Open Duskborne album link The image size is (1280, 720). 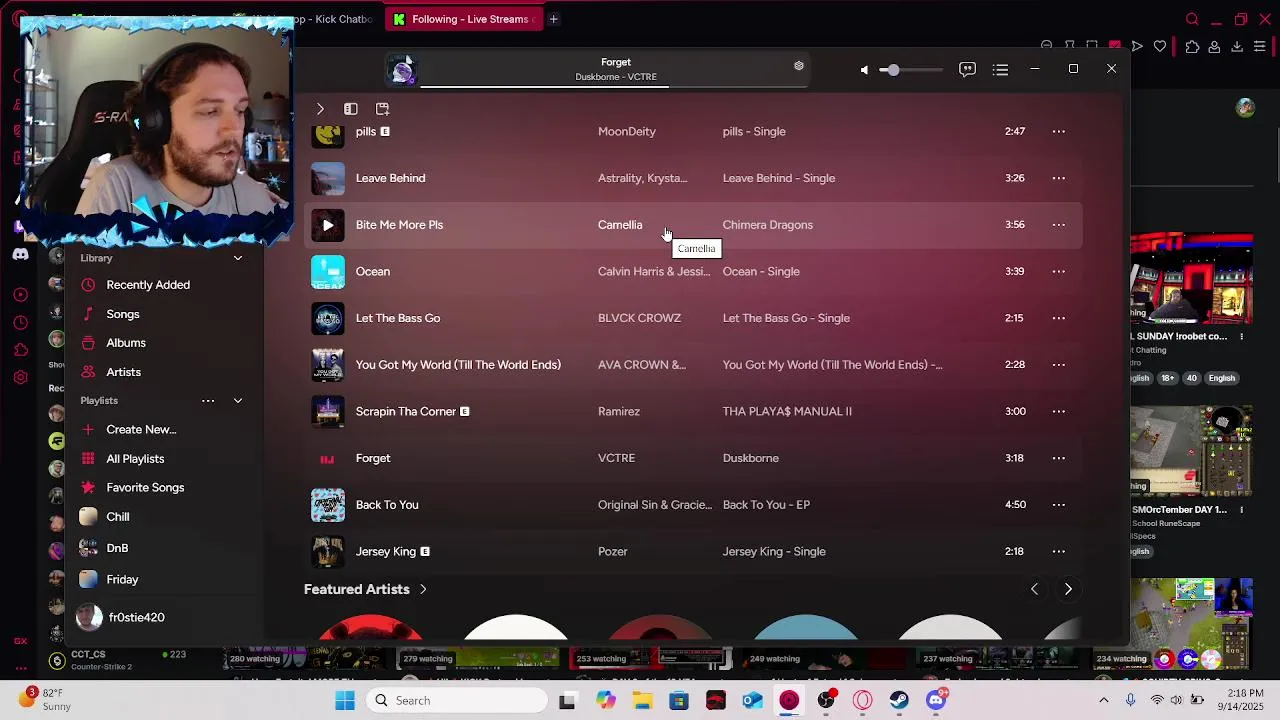751,458
